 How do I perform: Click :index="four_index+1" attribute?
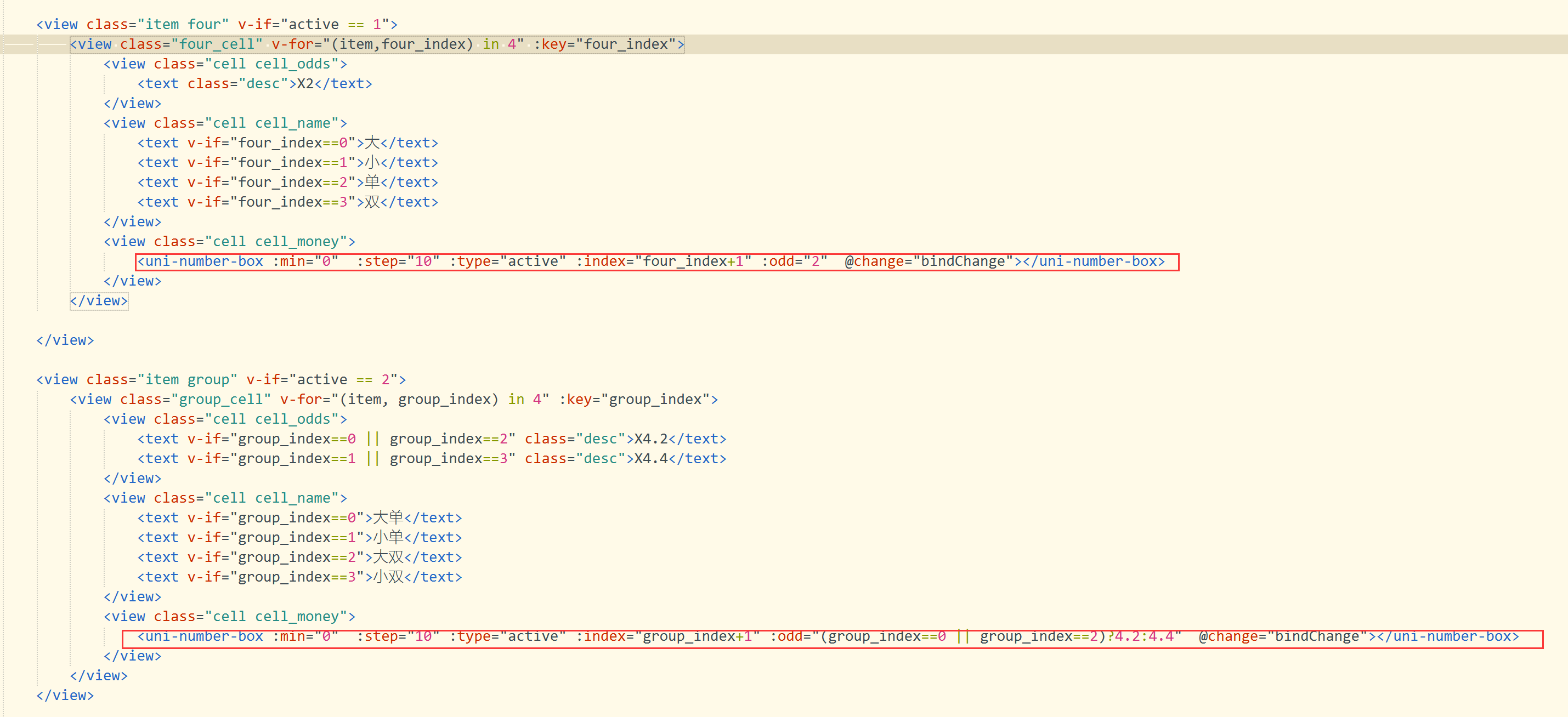click(x=664, y=261)
